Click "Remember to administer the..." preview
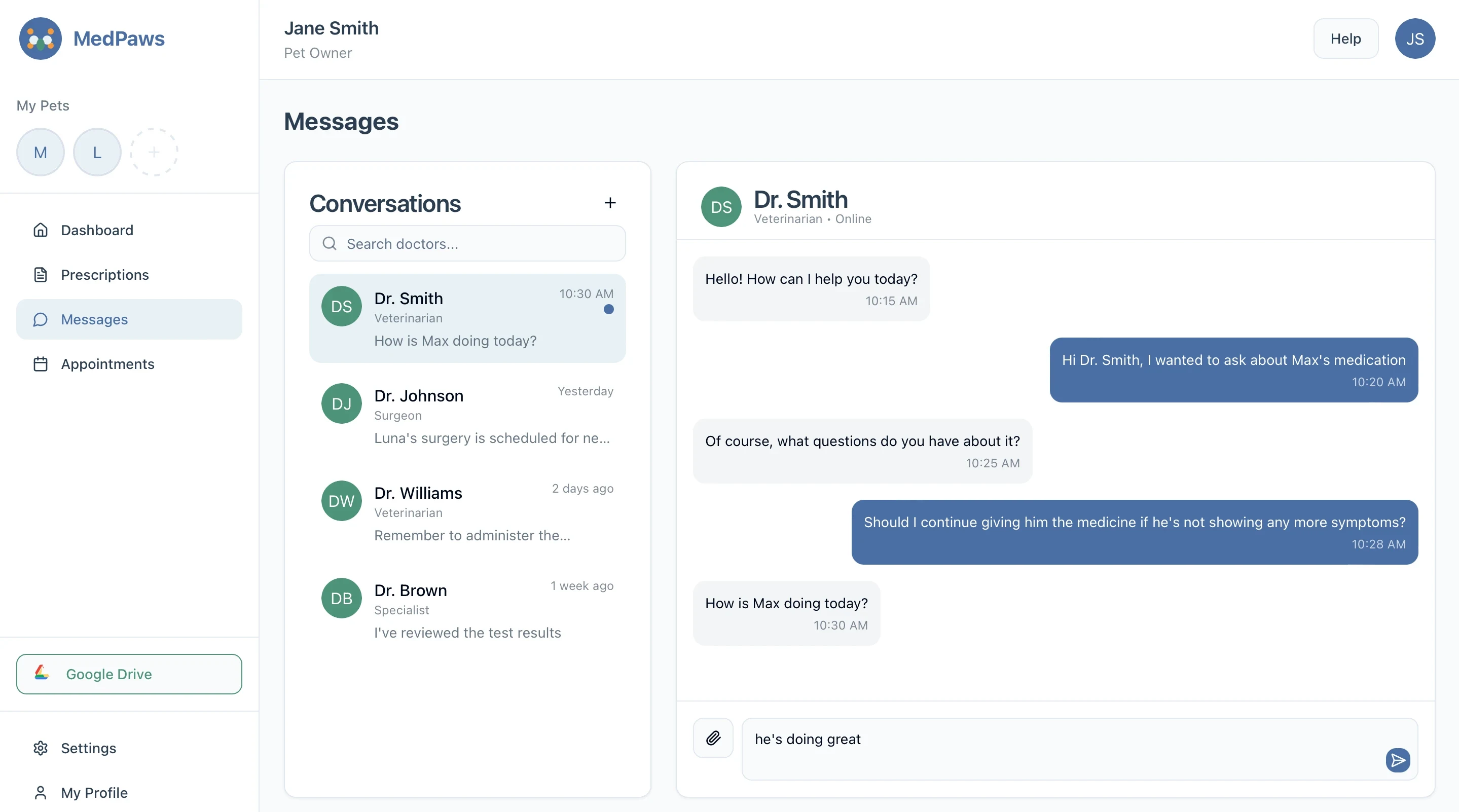 pyautogui.click(x=472, y=536)
